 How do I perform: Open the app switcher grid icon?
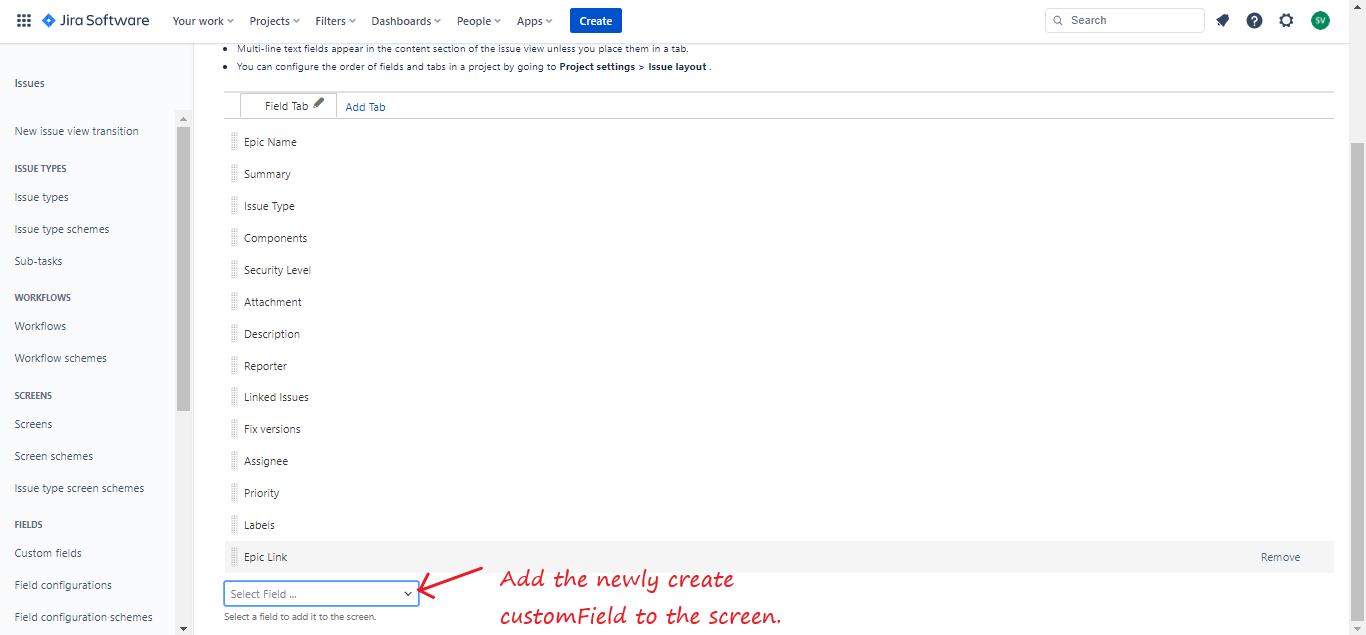pos(24,20)
